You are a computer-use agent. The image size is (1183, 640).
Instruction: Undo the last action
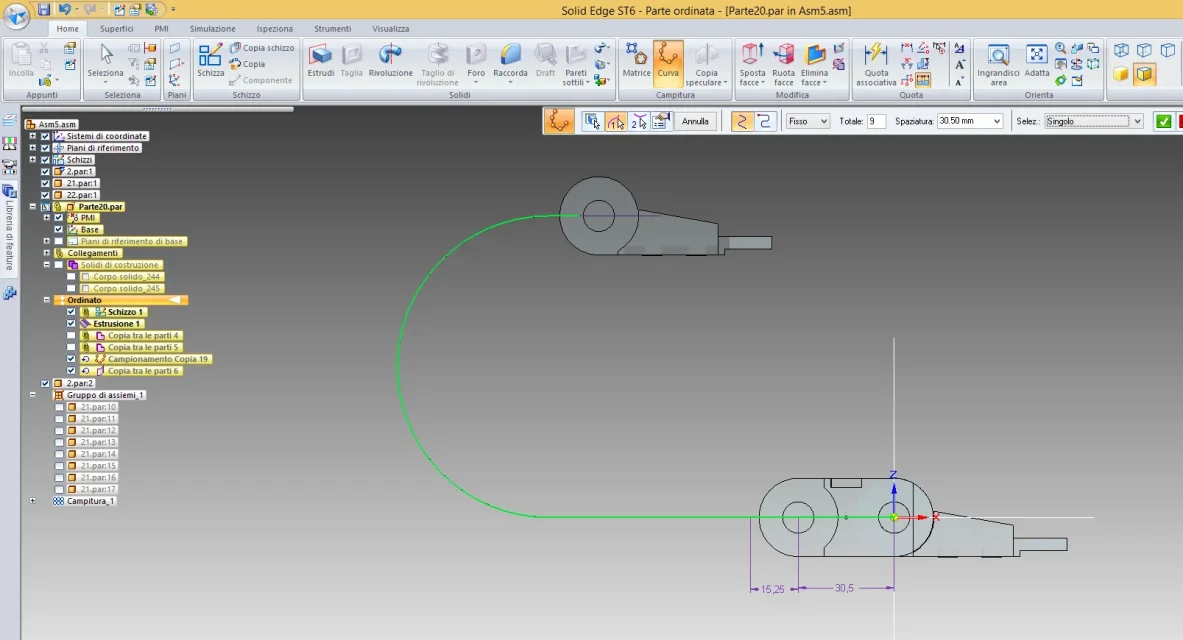point(64,10)
